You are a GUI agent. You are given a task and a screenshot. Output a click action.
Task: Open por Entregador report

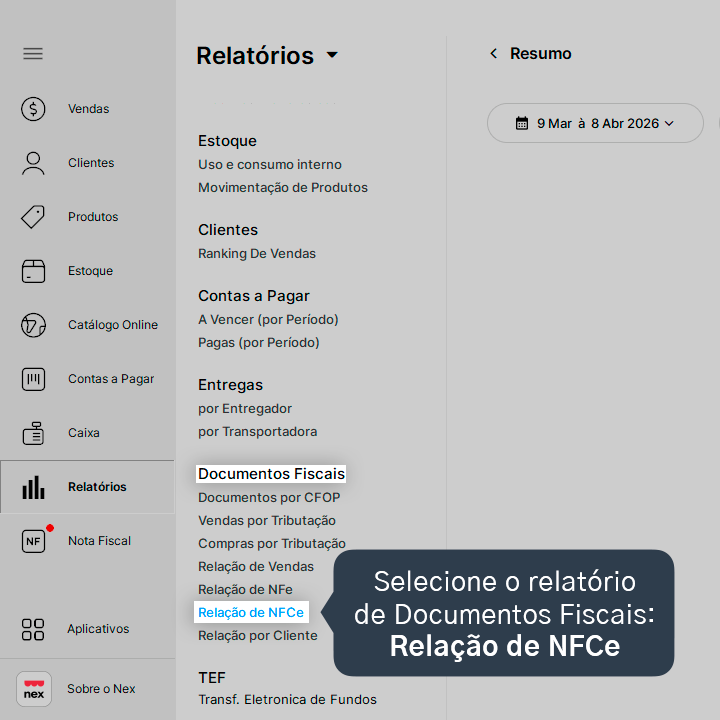tap(245, 409)
